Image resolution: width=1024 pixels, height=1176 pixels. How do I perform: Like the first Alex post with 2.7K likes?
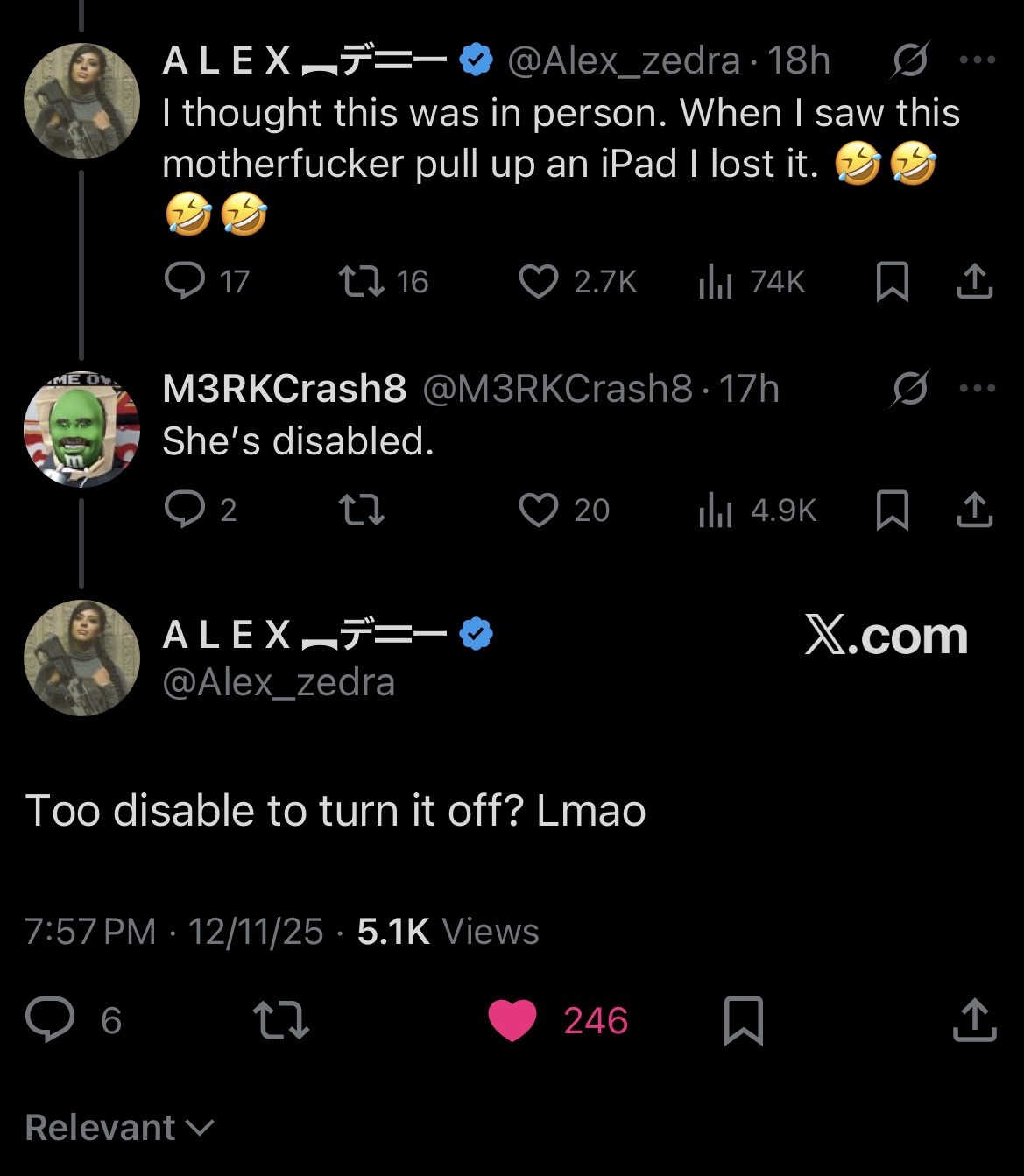pyautogui.click(x=539, y=281)
